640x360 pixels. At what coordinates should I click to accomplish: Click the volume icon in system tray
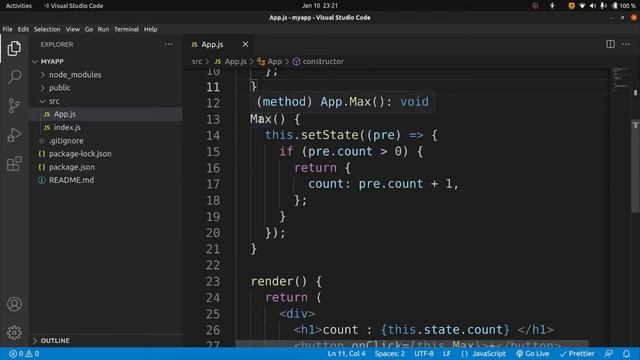tap(593, 6)
